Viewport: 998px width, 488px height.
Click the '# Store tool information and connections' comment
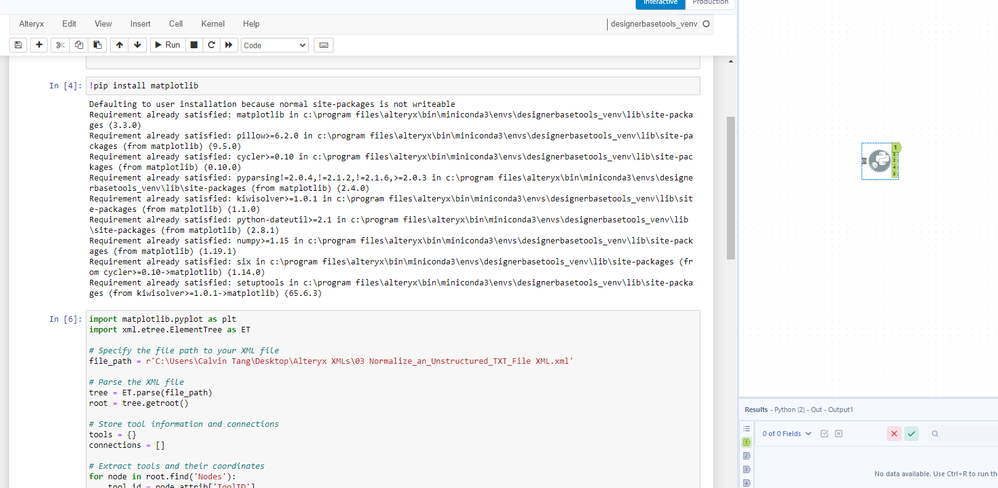[184, 424]
